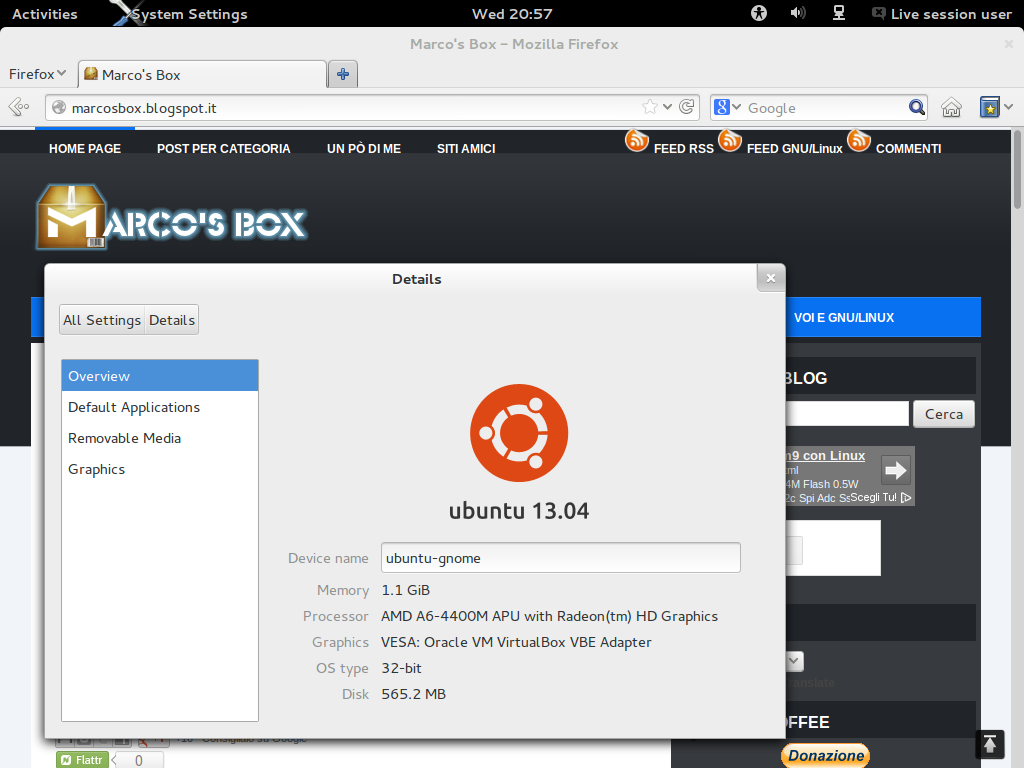
Task: Open VOI E GNU/LINUX tab on blog
Action: click(x=844, y=318)
